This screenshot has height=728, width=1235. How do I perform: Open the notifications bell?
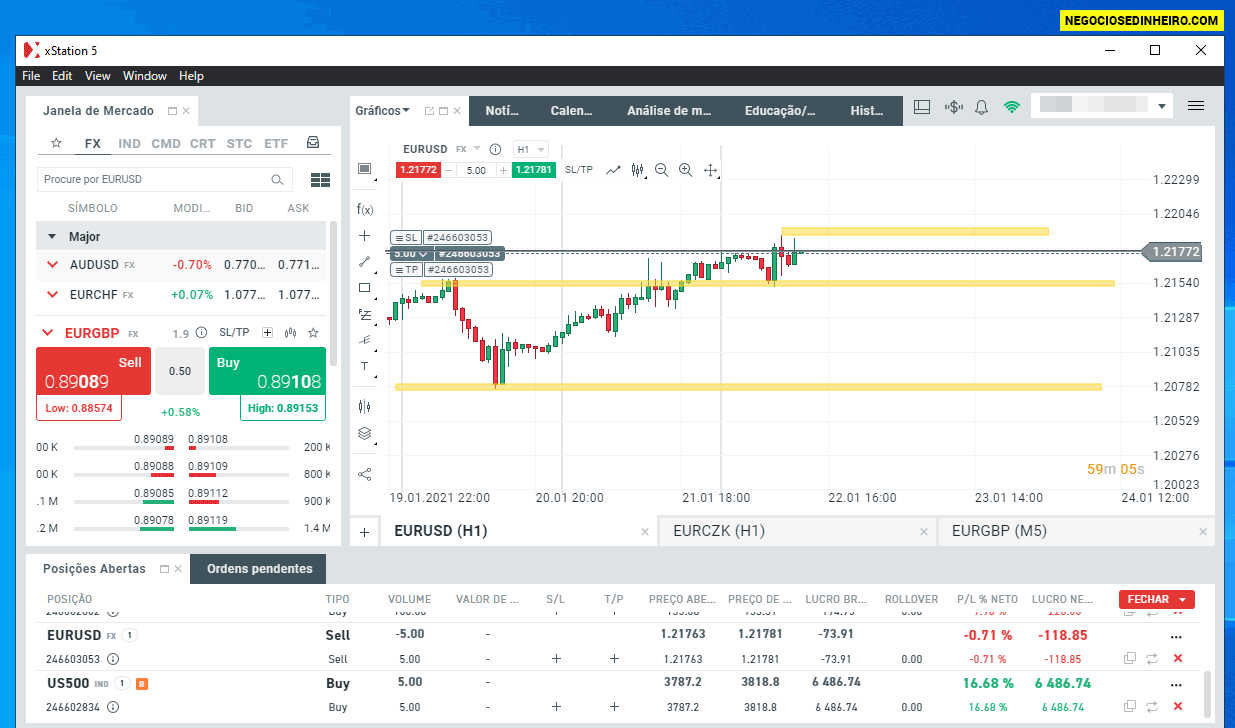pos(981,105)
